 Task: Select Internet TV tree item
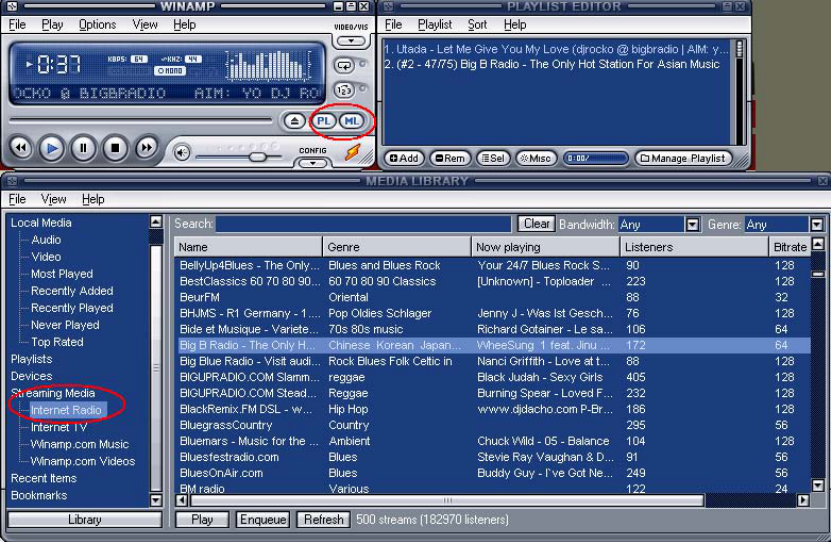59,427
